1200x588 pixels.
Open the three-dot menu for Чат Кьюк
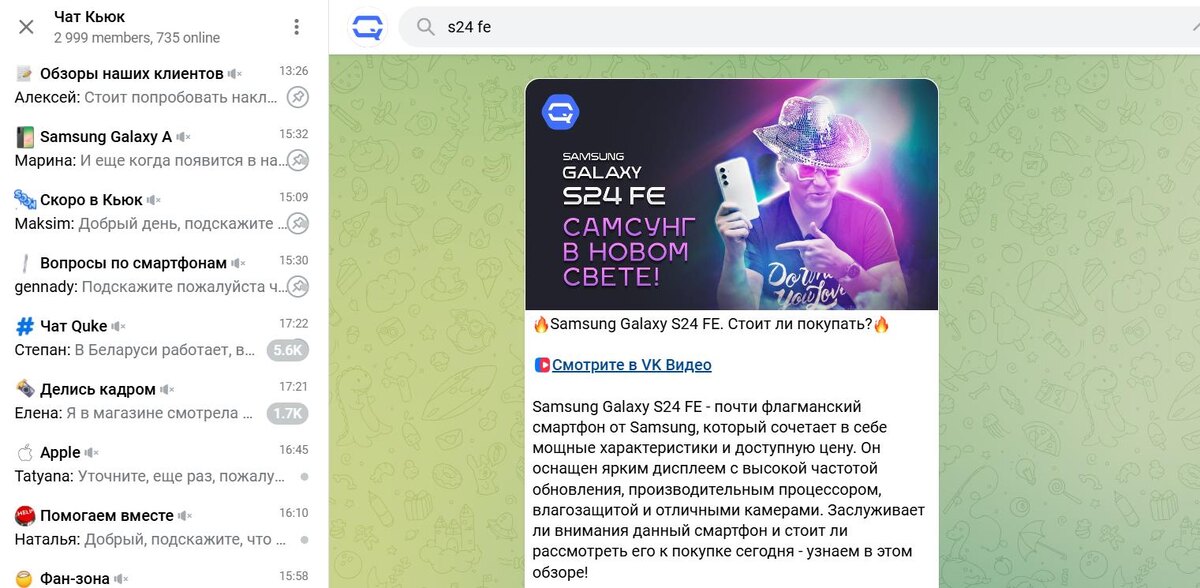296,27
